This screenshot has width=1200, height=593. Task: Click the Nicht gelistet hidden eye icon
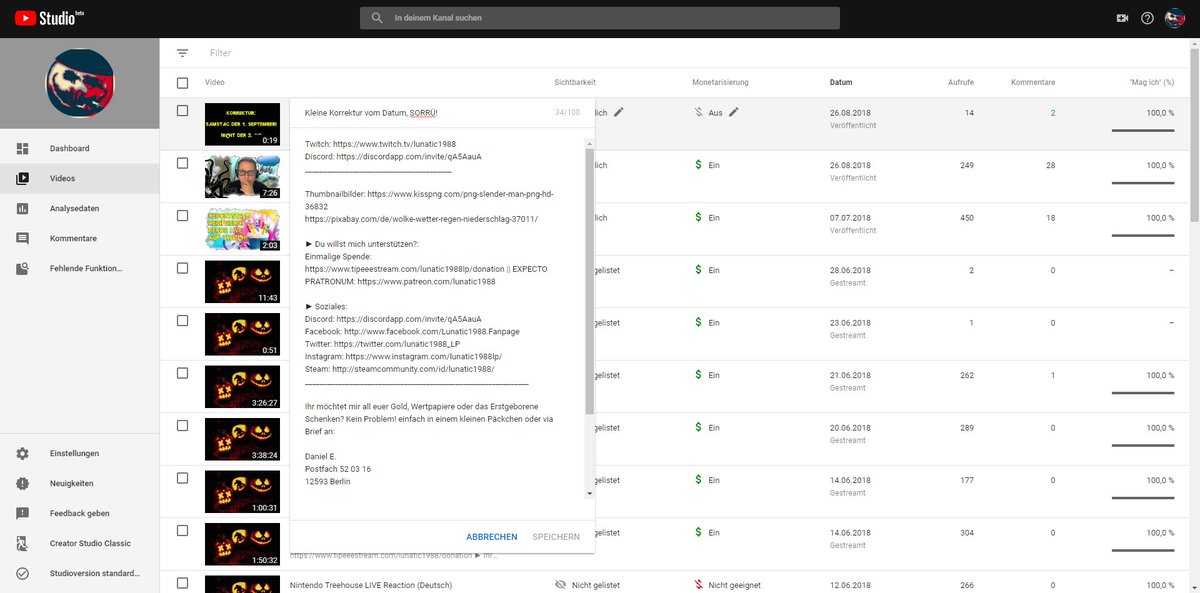pyautogui.click(x=561, y=585)
